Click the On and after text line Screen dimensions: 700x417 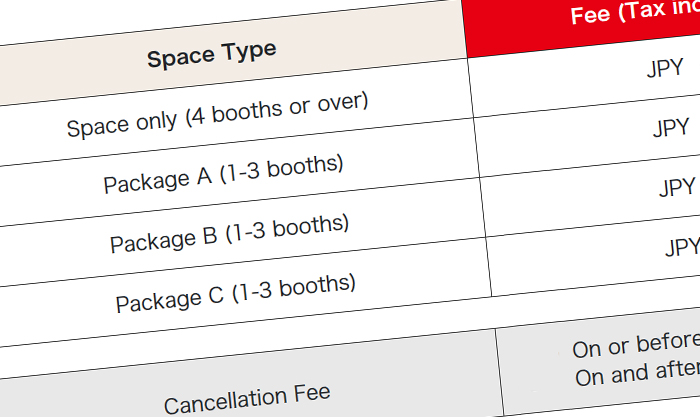(x=637, y=373)
